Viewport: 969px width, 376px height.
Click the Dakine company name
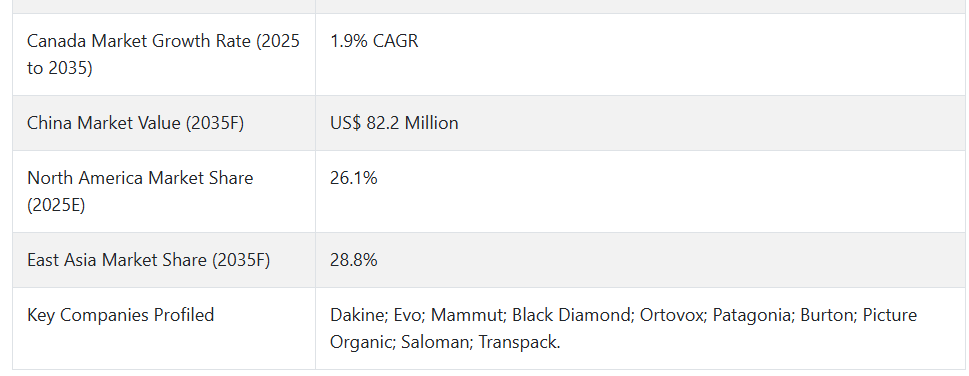pos(357,315)
